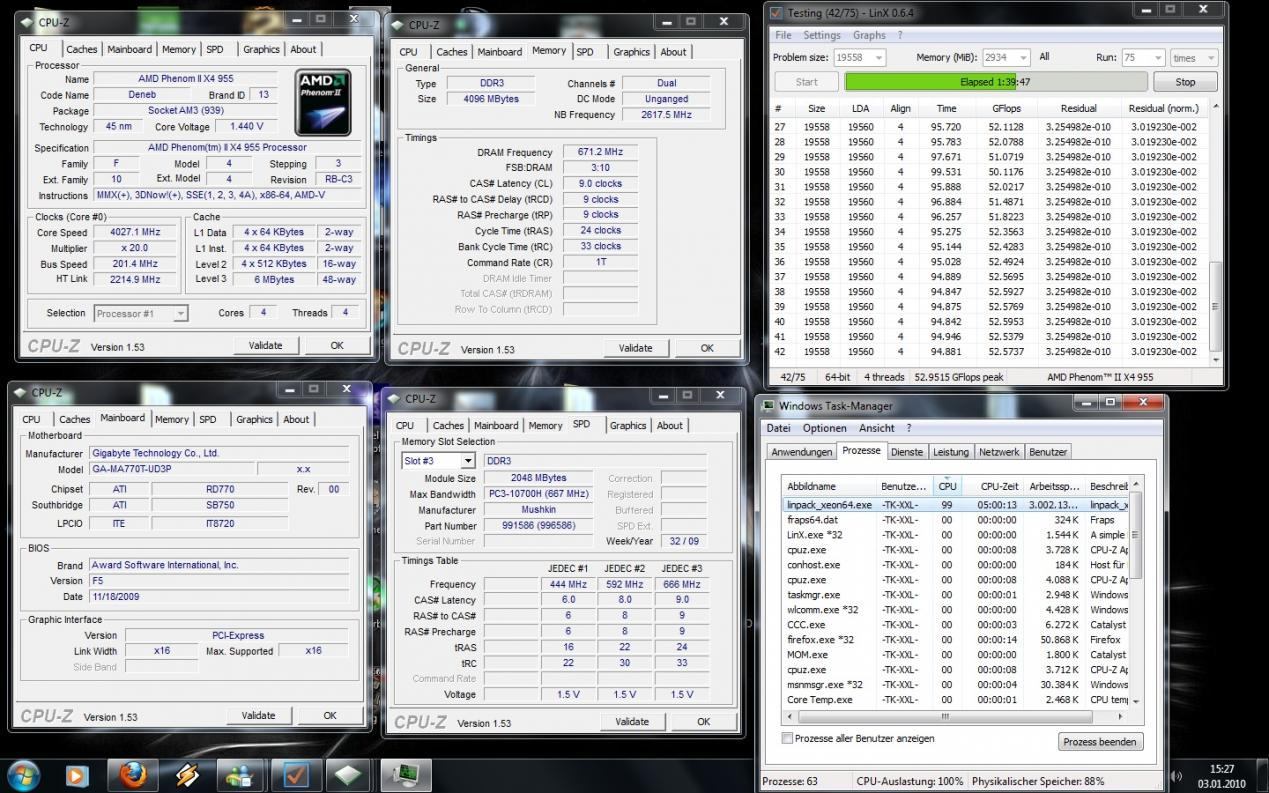Click the LinX title bar icon
1269x793 pixels.
click(x=777, y=12)
